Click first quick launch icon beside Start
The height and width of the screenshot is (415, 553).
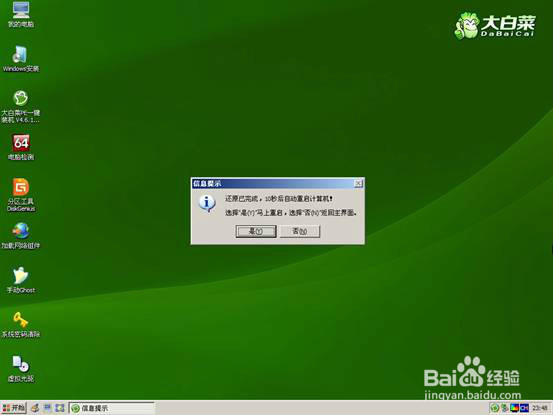[x=35, y=408]
